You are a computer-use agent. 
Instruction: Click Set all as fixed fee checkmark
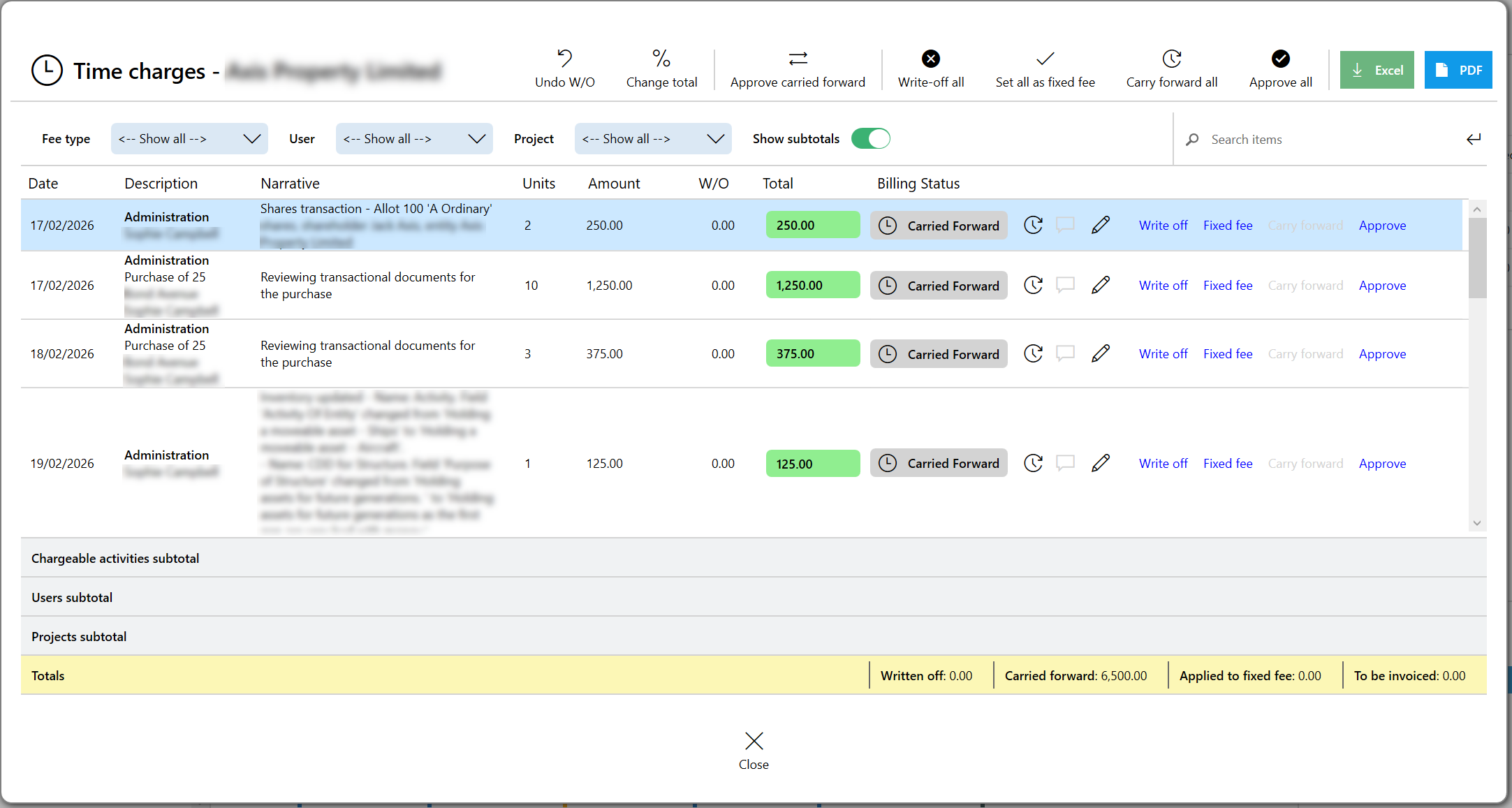point(1045,59)
